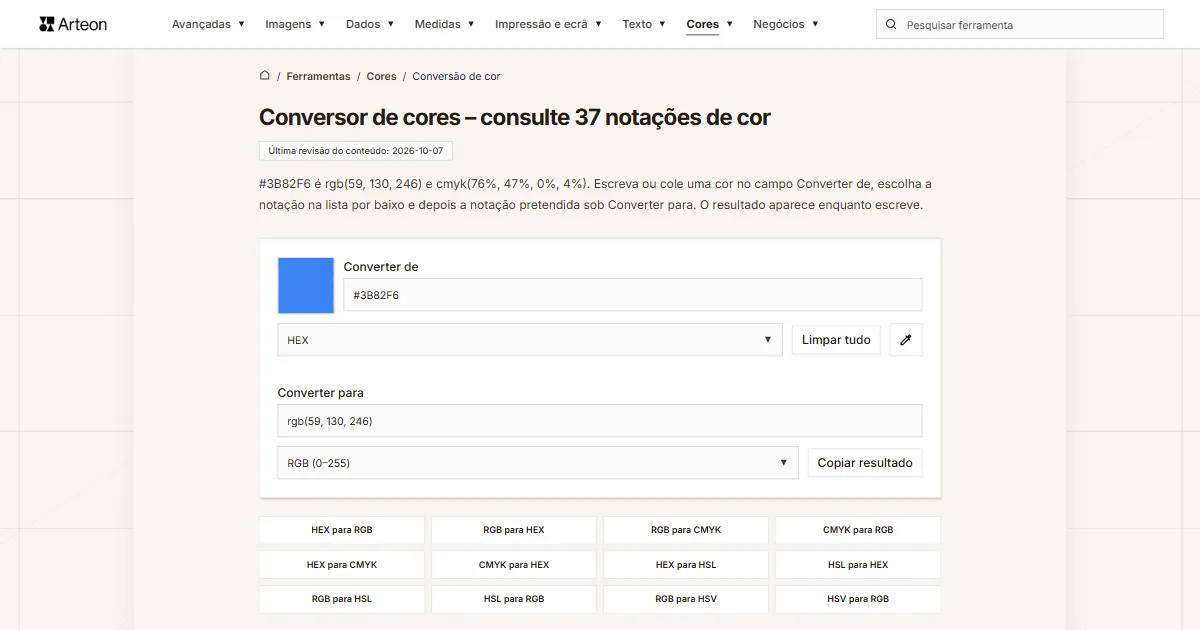
Task: Choose the CMYK para RGB shortcut
Action: coord(858,530)
